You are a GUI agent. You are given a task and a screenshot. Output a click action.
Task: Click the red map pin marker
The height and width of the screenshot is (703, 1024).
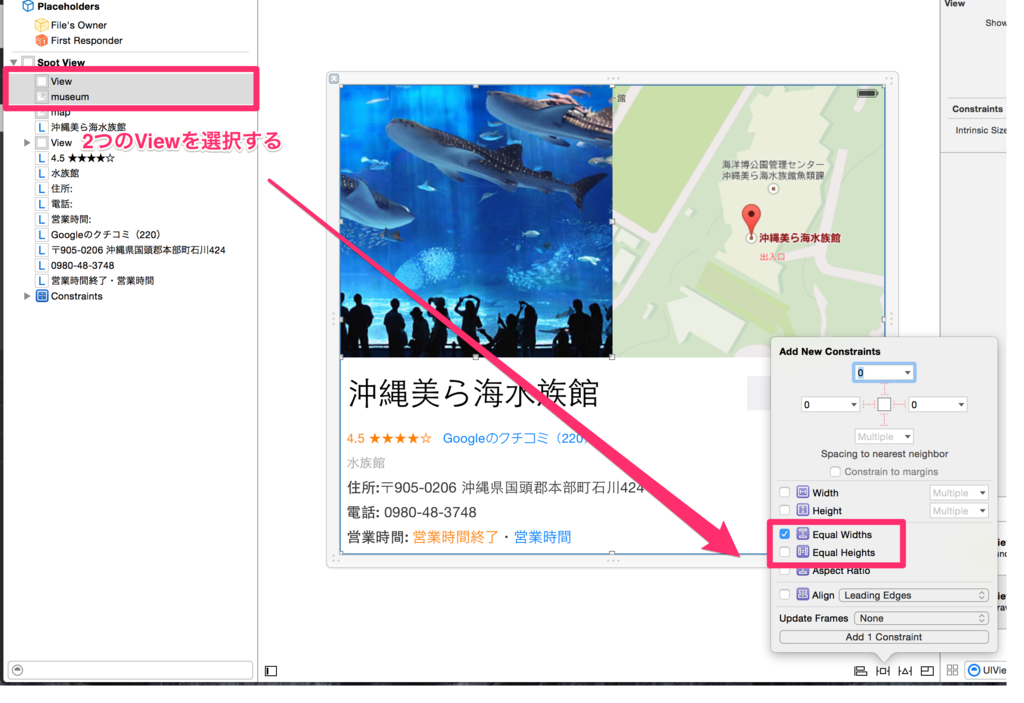[751, 221]
